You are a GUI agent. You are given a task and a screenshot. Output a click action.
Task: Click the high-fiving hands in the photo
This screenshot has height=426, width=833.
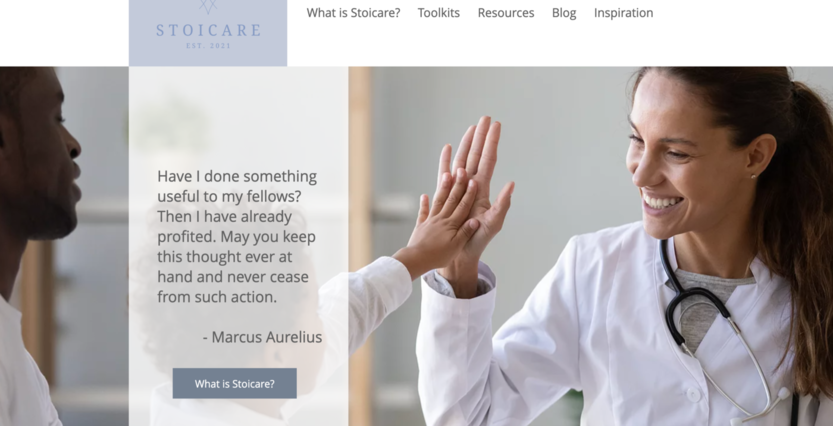pyautogui.click(x=463, y=199)
